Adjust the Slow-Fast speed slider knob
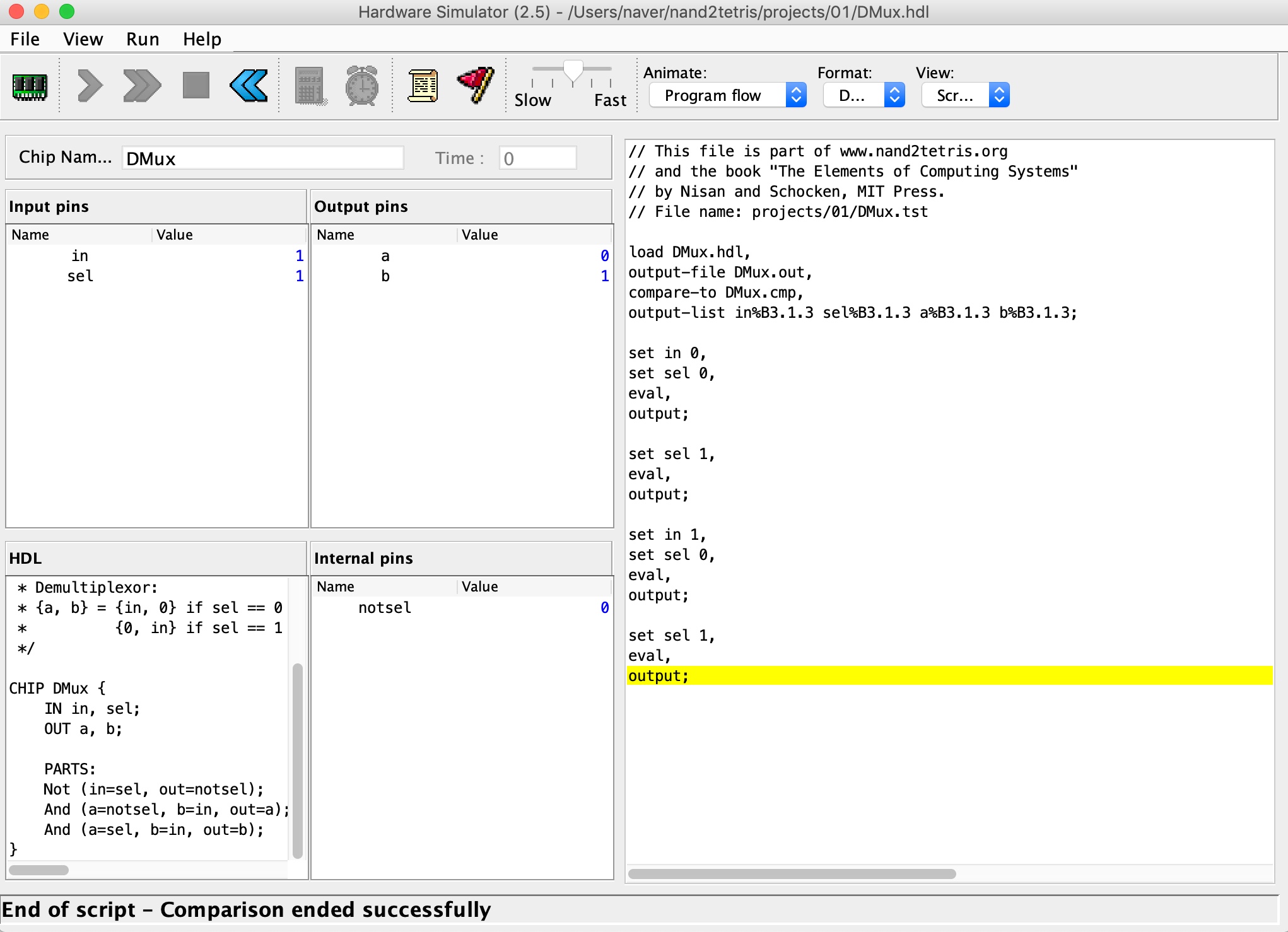This screenshot has width=1288, height=932. [573, 73]
